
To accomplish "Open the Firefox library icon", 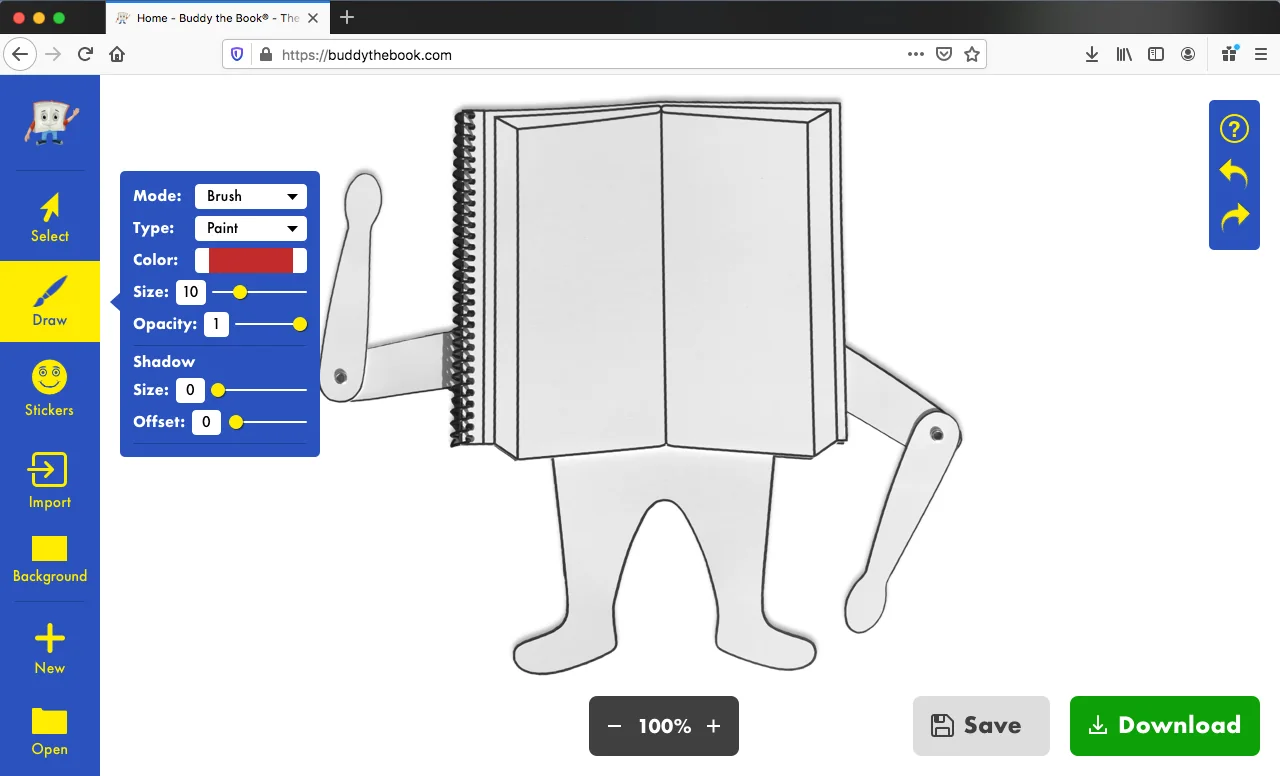I will tap(1124, 55).
